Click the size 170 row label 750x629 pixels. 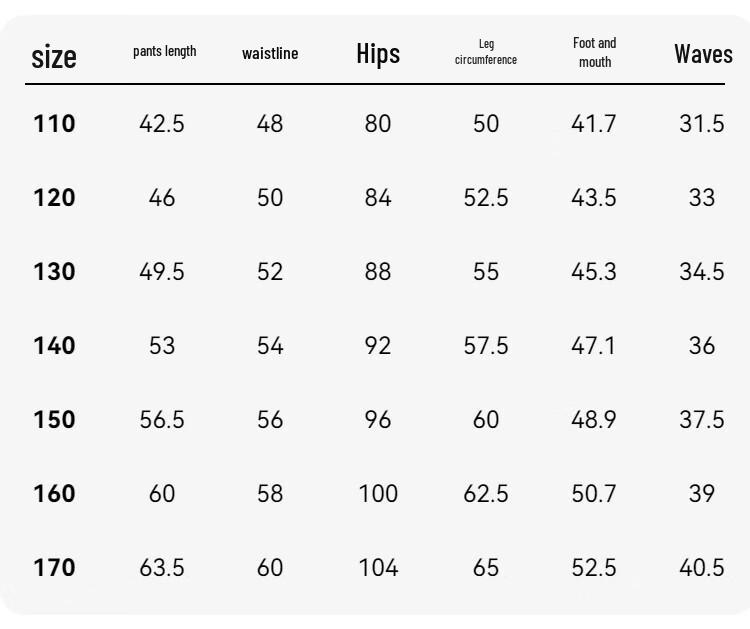click(x=54, y=567)
